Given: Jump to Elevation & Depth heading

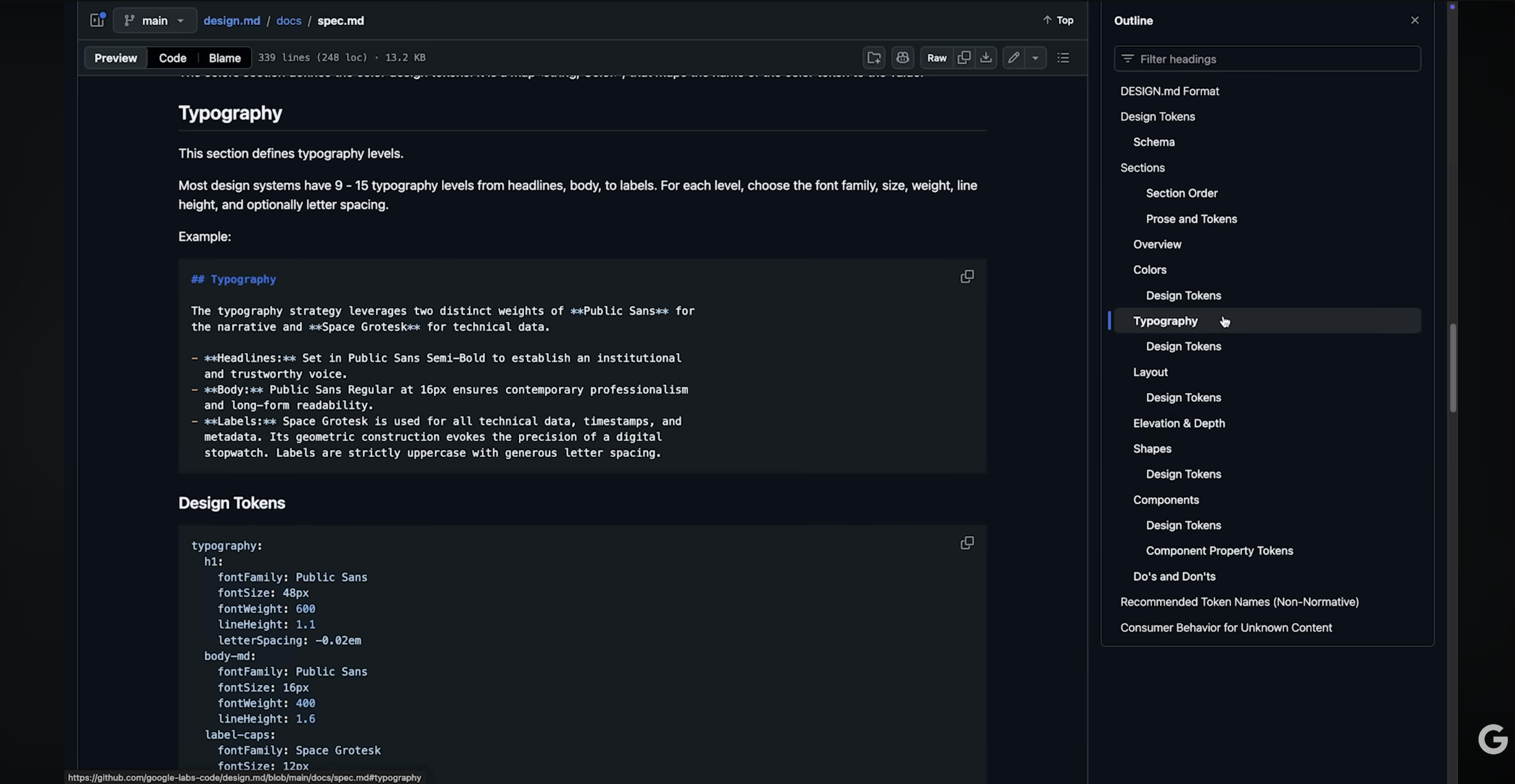Looking at the screenshot, I should pos(1179,424).
